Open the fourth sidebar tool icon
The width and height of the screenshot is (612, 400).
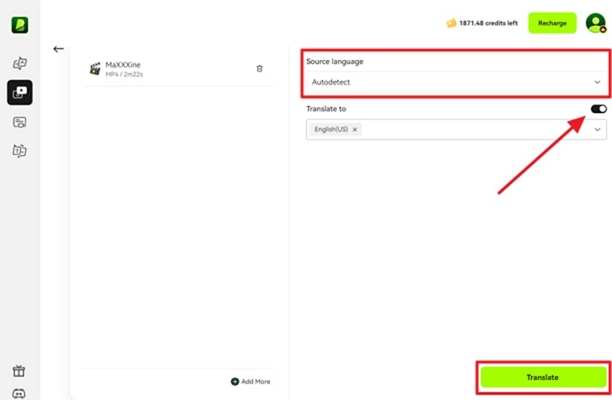coord(19,151)
